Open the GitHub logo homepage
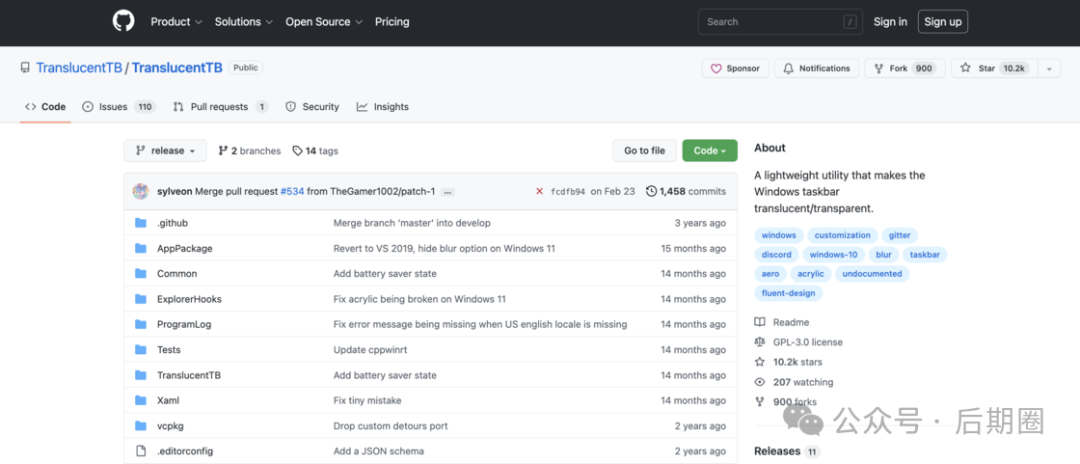Viewport: 1080px width, 464px height. 123,21
